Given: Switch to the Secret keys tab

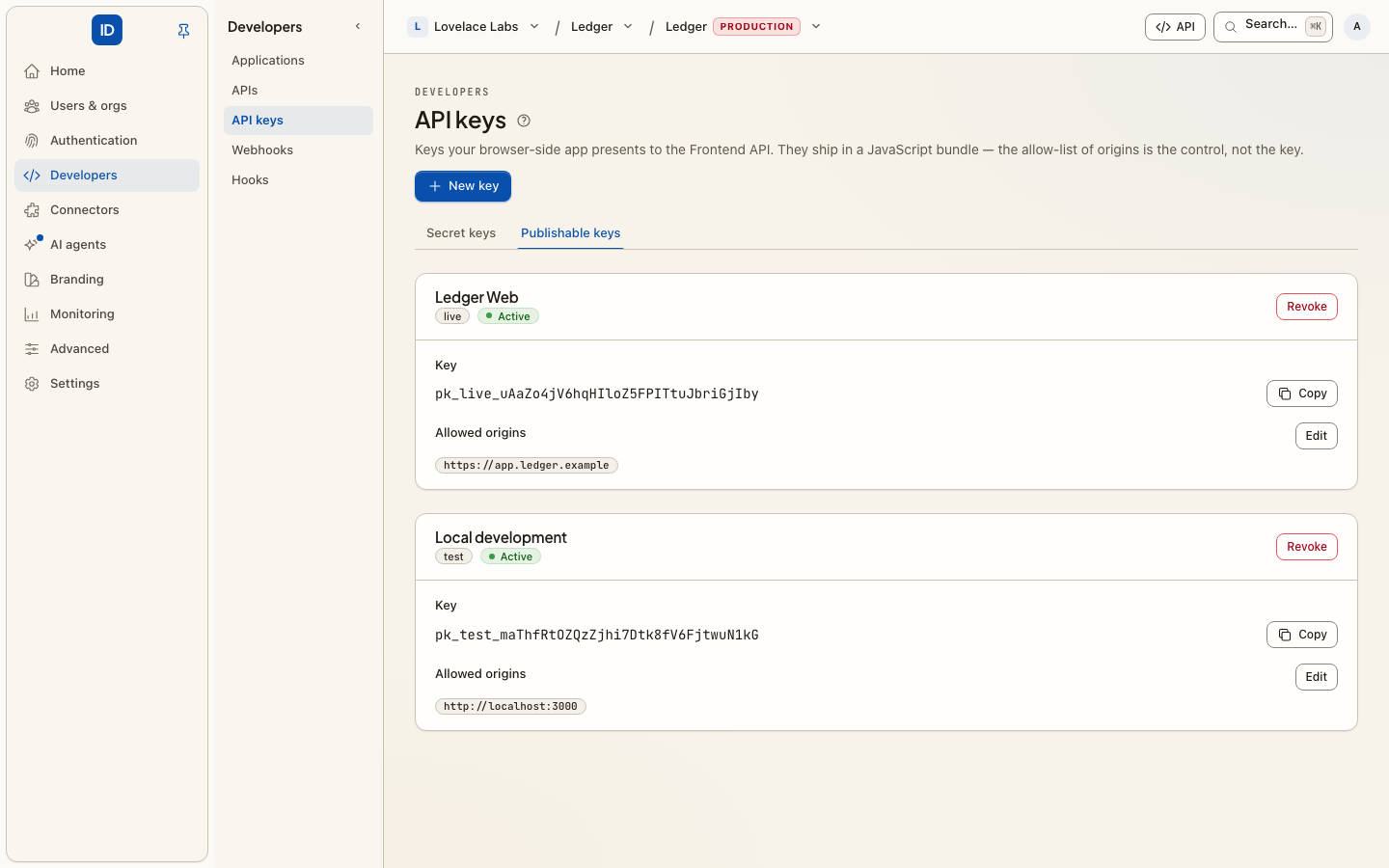Looking at the screenshot, I should click(x=461, y=233).
